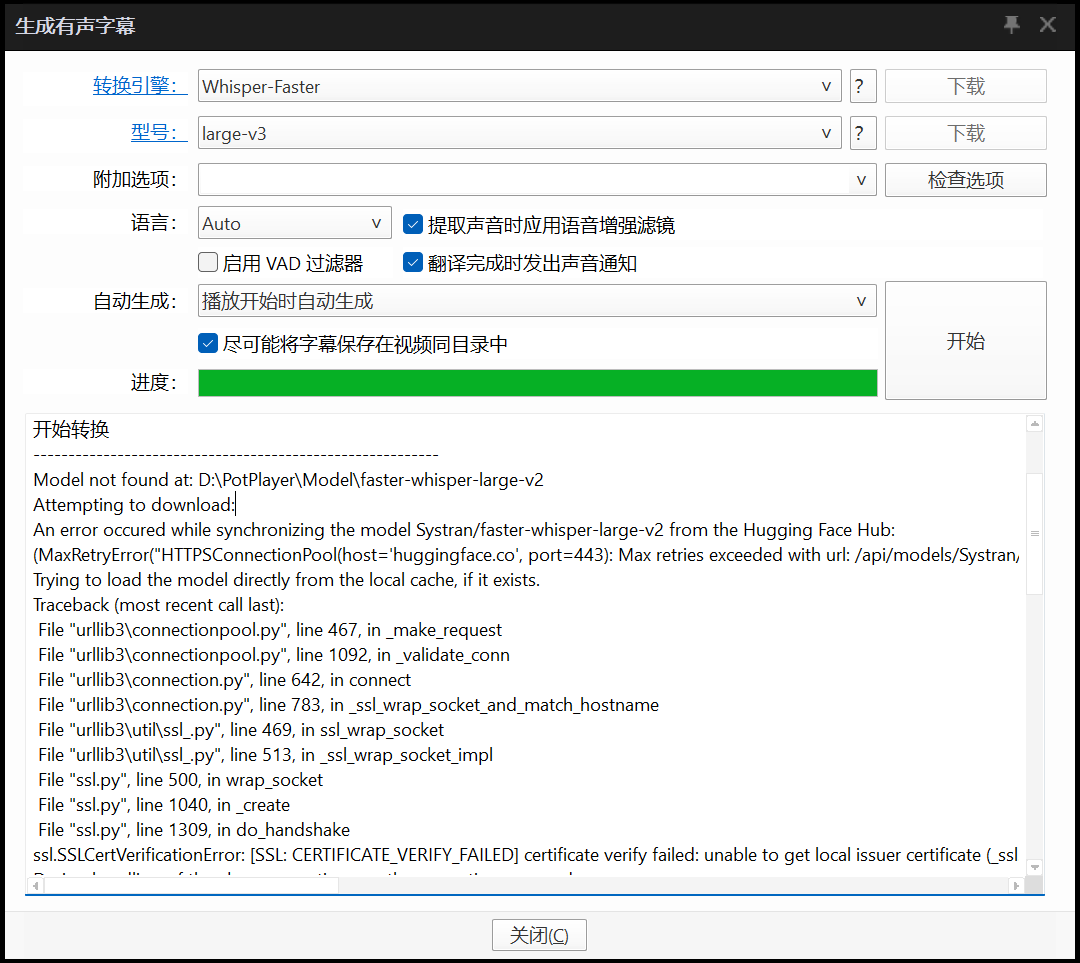Open the 型号 link
The width and height of the screenshot is (1080, 963).
pyautogui.click(x=158, y=133)
